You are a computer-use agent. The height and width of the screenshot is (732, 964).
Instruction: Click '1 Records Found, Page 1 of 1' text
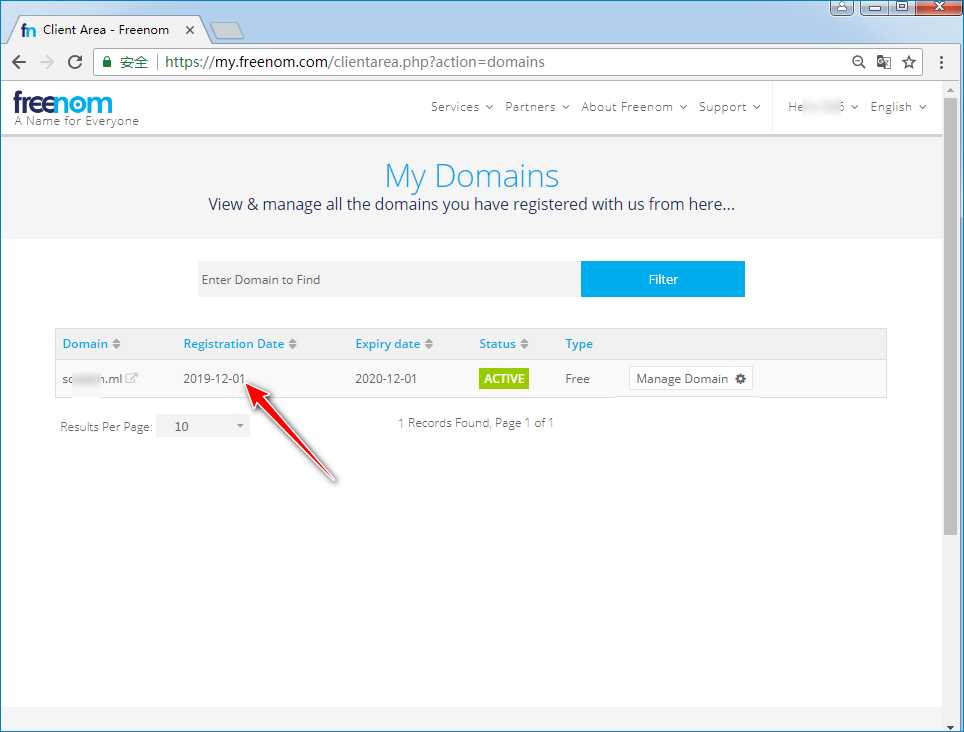(x=475, y=423)
